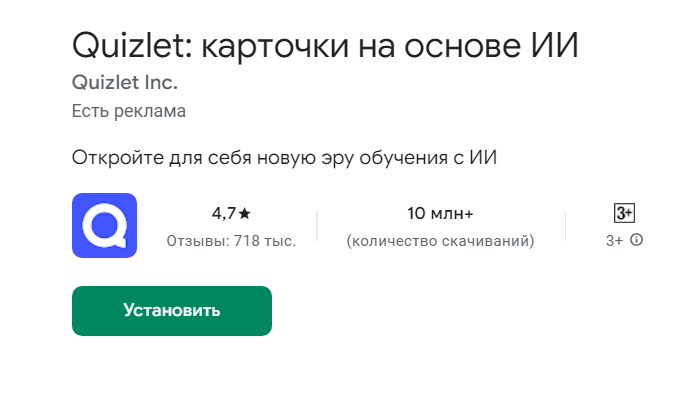The height and width of the screenshot is (411, 686).
Task: Click the Quizlet app icon
Action: tap(104, 226)
